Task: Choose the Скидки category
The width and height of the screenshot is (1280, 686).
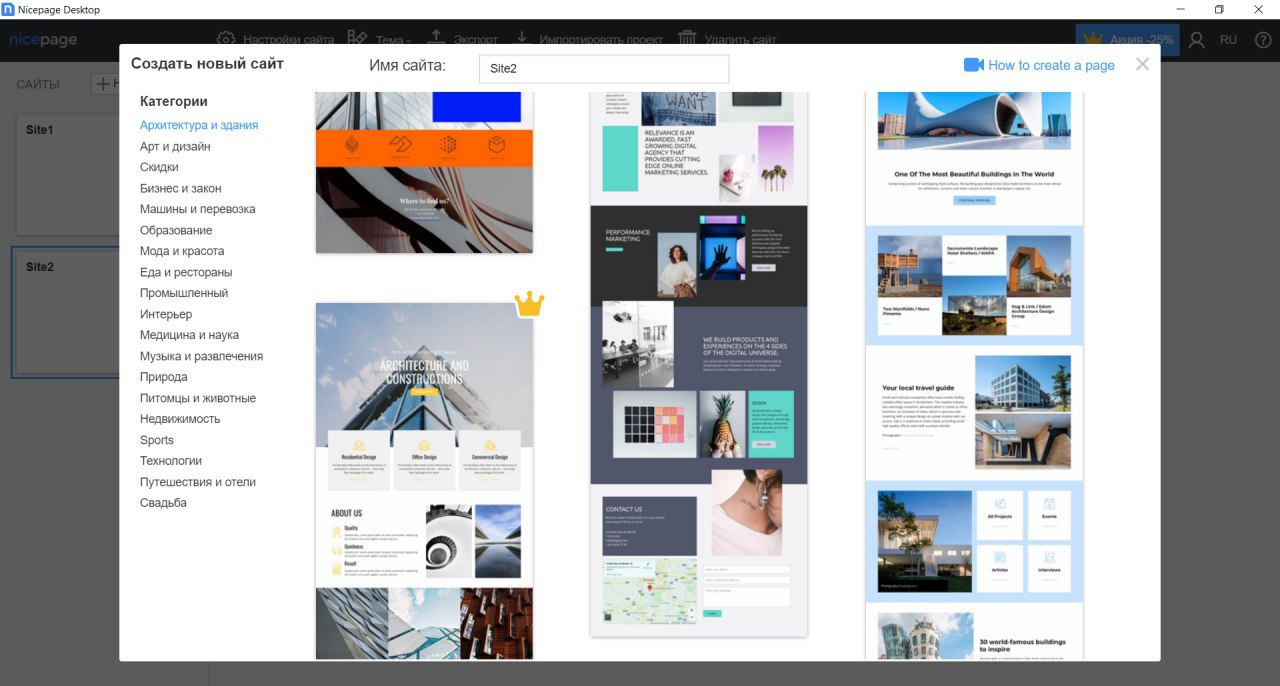Action: [159, 167]
